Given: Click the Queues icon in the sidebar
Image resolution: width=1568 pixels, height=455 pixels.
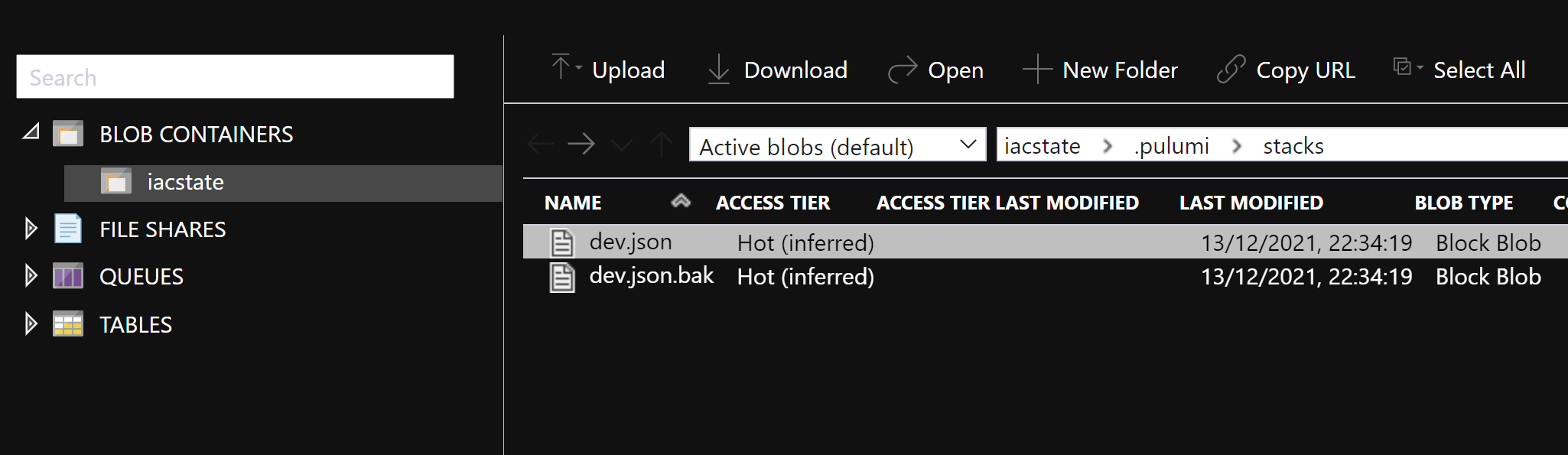Looking at the screenshot, I should click(67, 276).
